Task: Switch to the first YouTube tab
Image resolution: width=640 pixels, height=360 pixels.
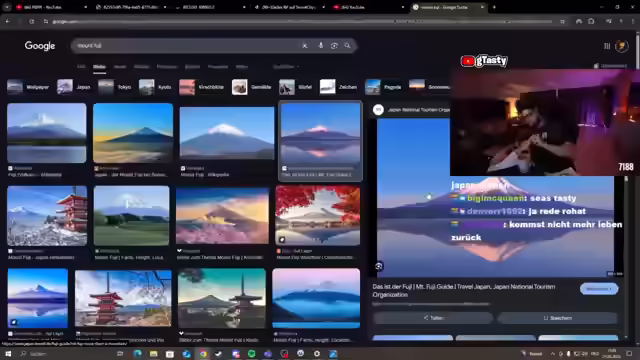Action: point(51,7)
